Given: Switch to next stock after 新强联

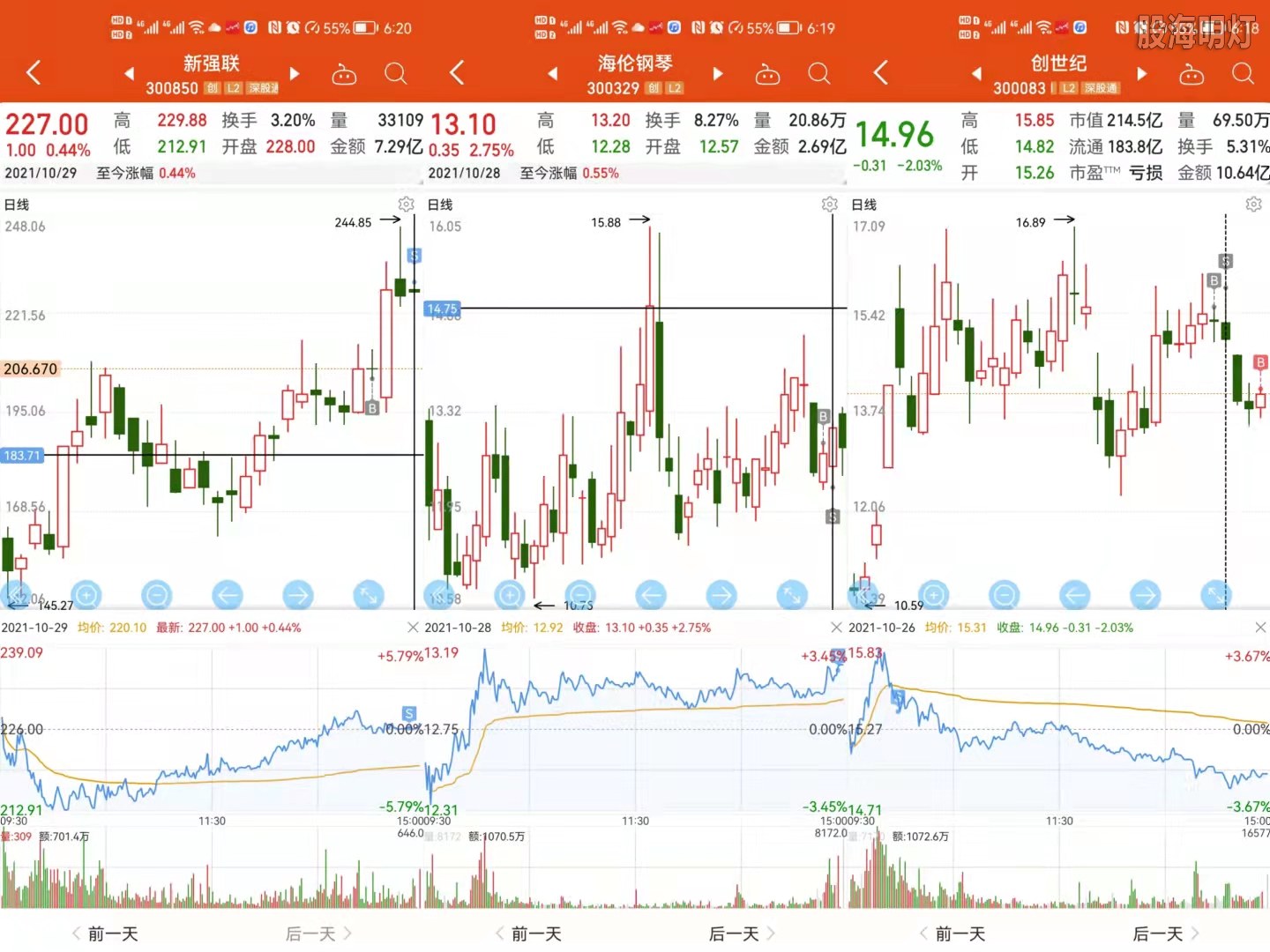Looking at the screenshot, I should pyautogui.click(x=295, y=74).
